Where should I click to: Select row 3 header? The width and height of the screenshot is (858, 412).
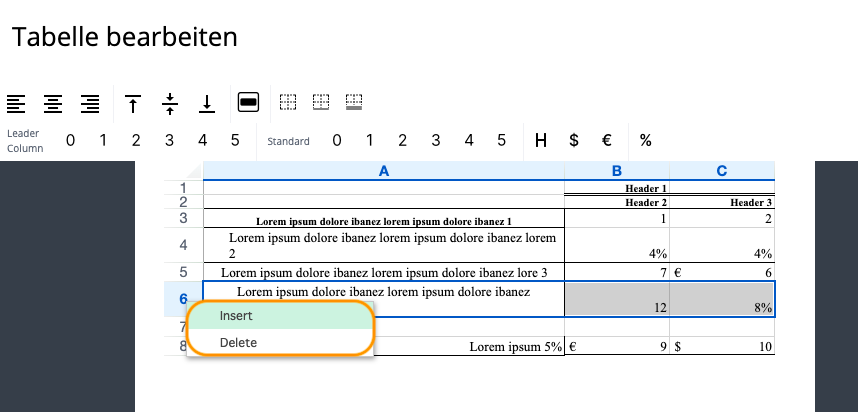183,218
